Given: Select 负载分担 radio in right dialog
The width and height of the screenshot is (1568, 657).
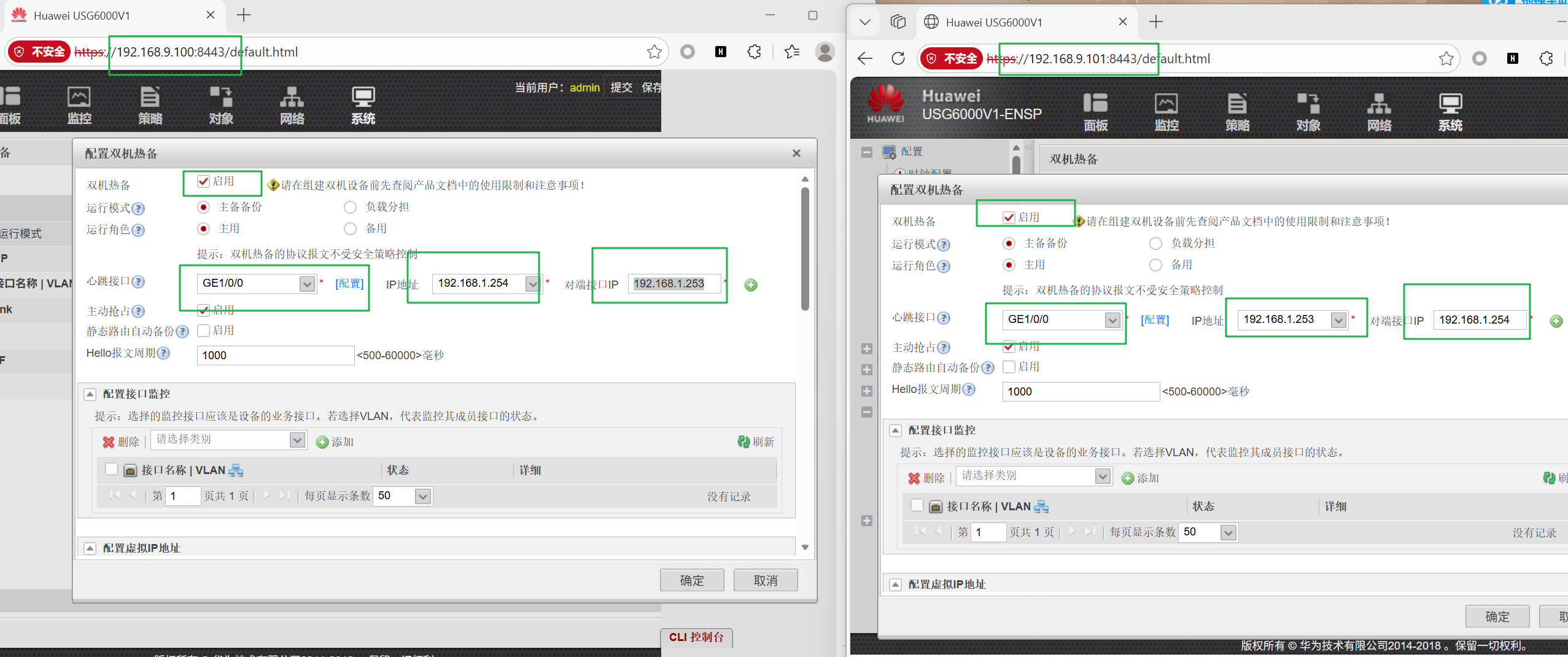Looking at the screenshot, I should click(x=1155, y=244).
